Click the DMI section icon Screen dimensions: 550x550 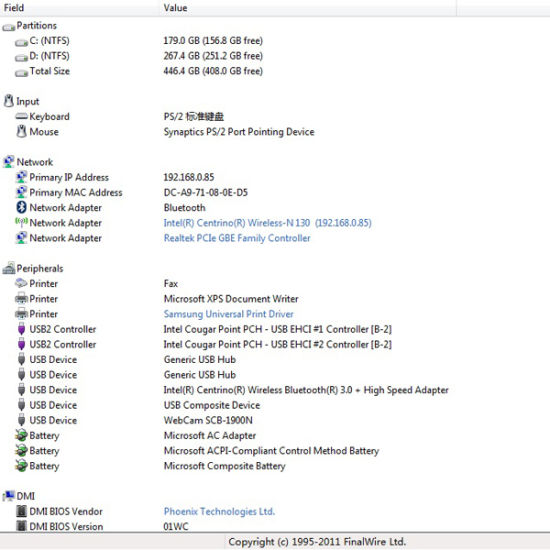pyautogui.click(x=8, y=496)
